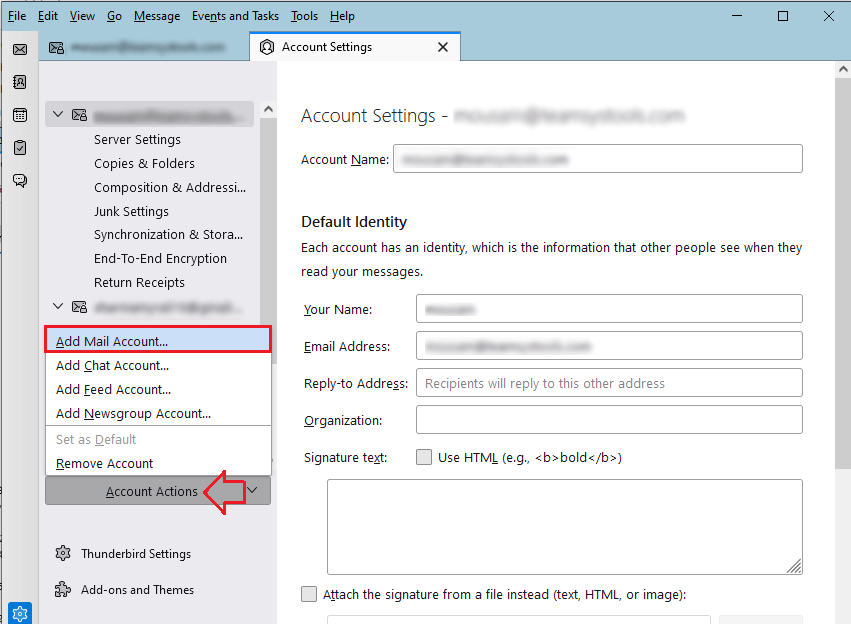The image size is (851, 624).
Task: Open the Tasks sidebar icon
Action: click(20, 148)
